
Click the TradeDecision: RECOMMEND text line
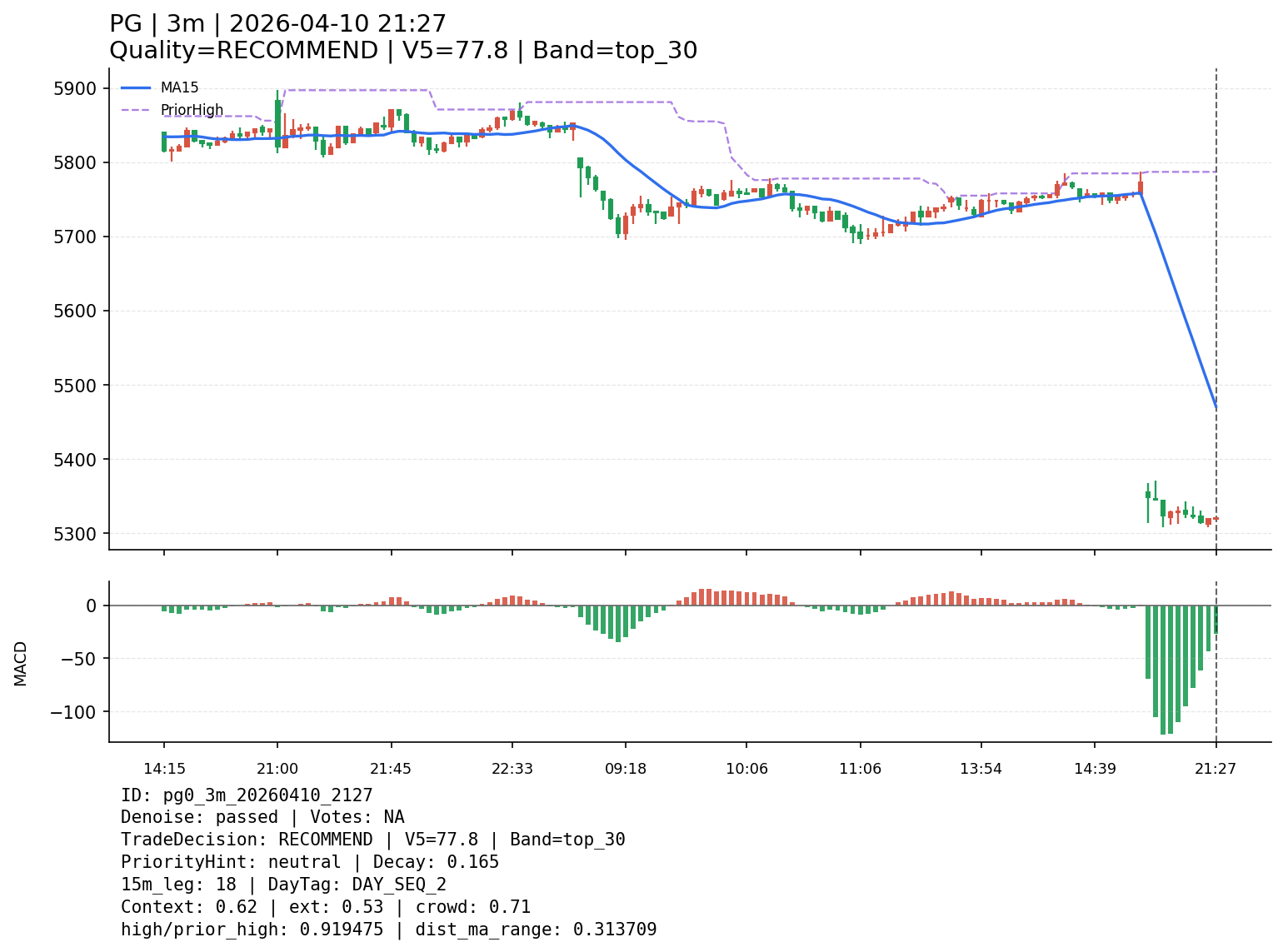coord(372,840)
